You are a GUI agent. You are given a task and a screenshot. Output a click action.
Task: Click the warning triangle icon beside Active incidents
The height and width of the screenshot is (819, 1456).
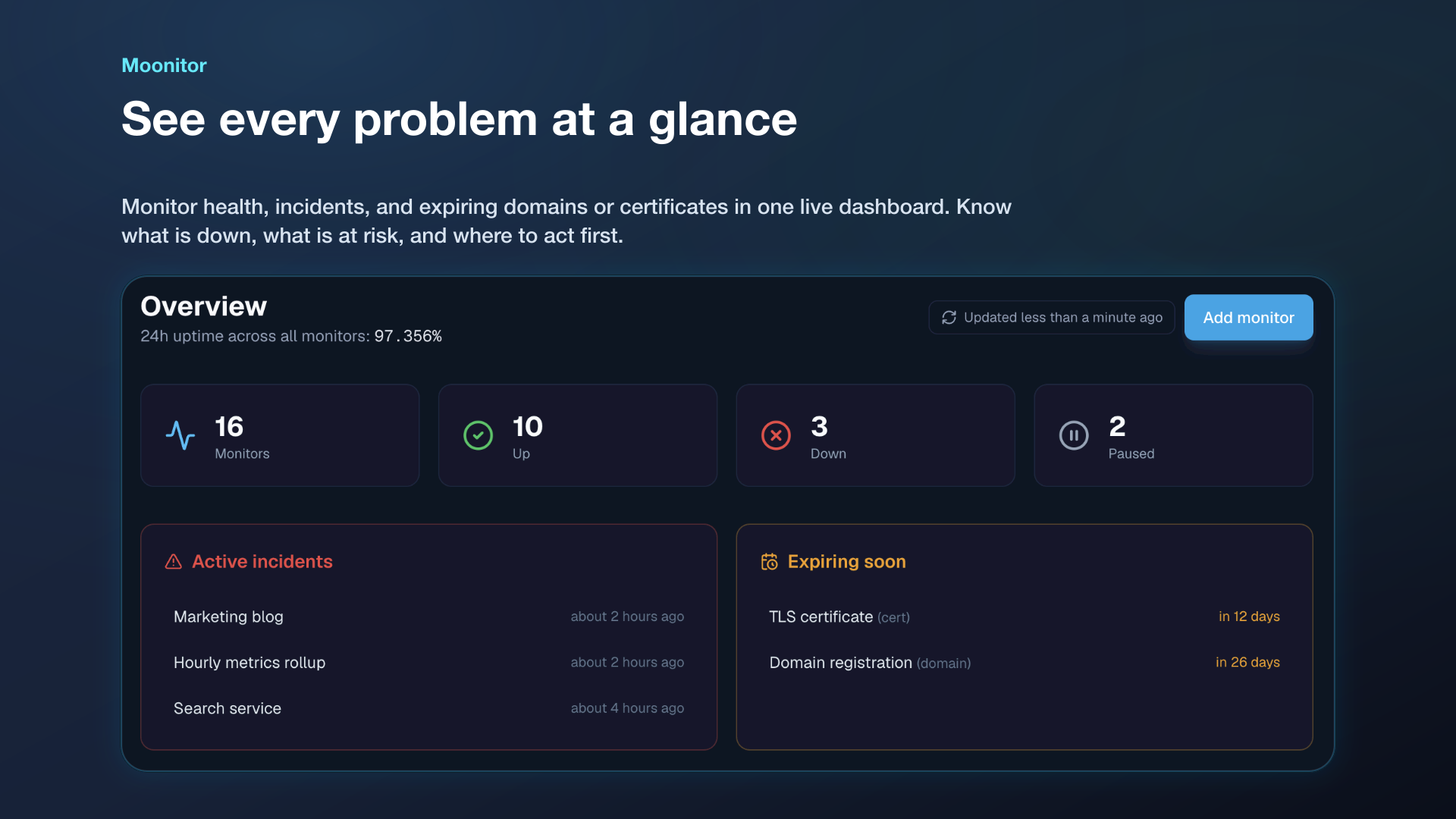(x=174, y=562)
